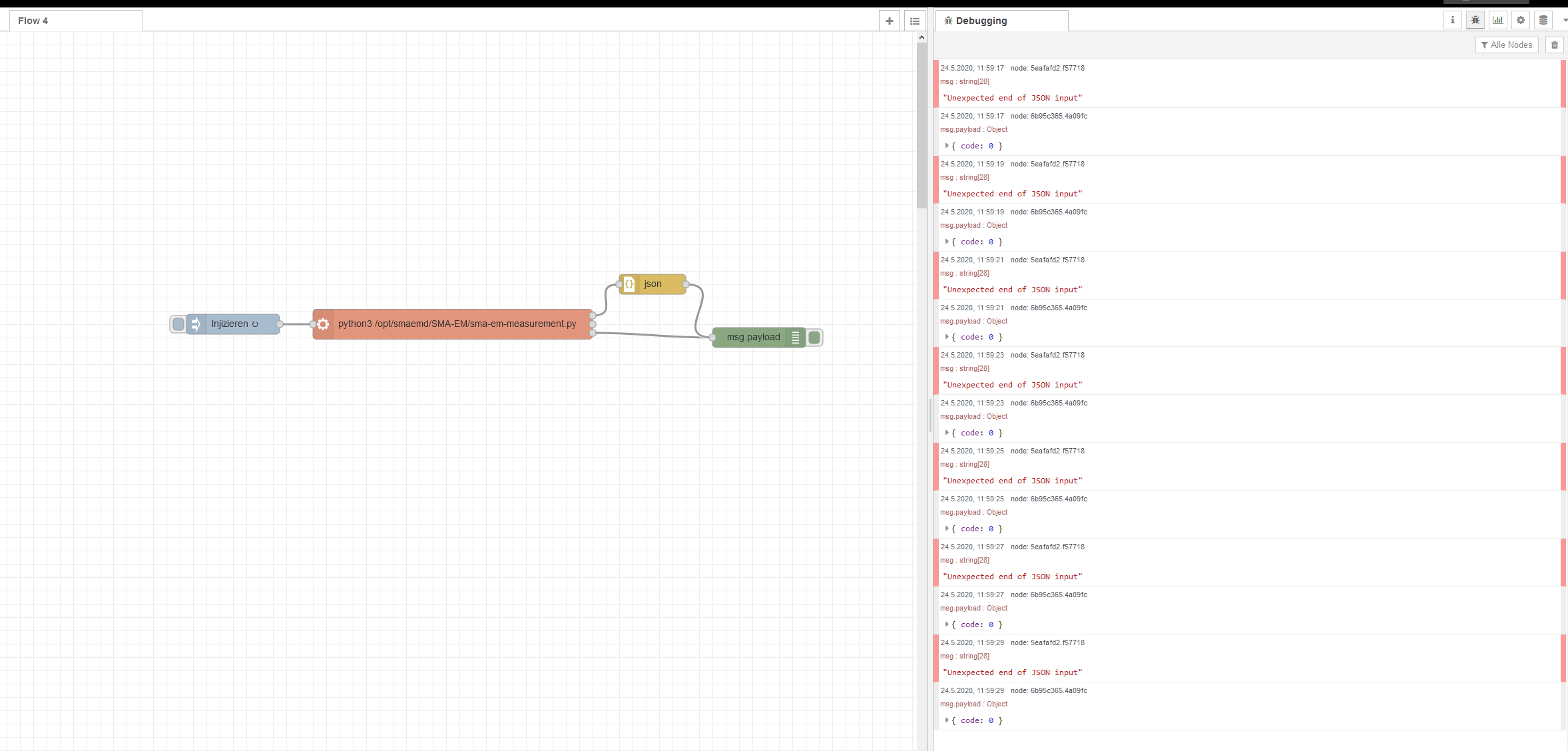The width and height of the screenshot is (1568, 751).
Task: Open the configuration nodes gear panel
Action: click(x=1521, y=20)
